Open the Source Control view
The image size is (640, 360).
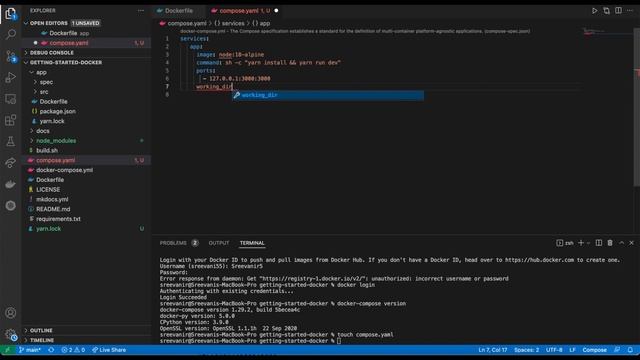pos(11,56)
